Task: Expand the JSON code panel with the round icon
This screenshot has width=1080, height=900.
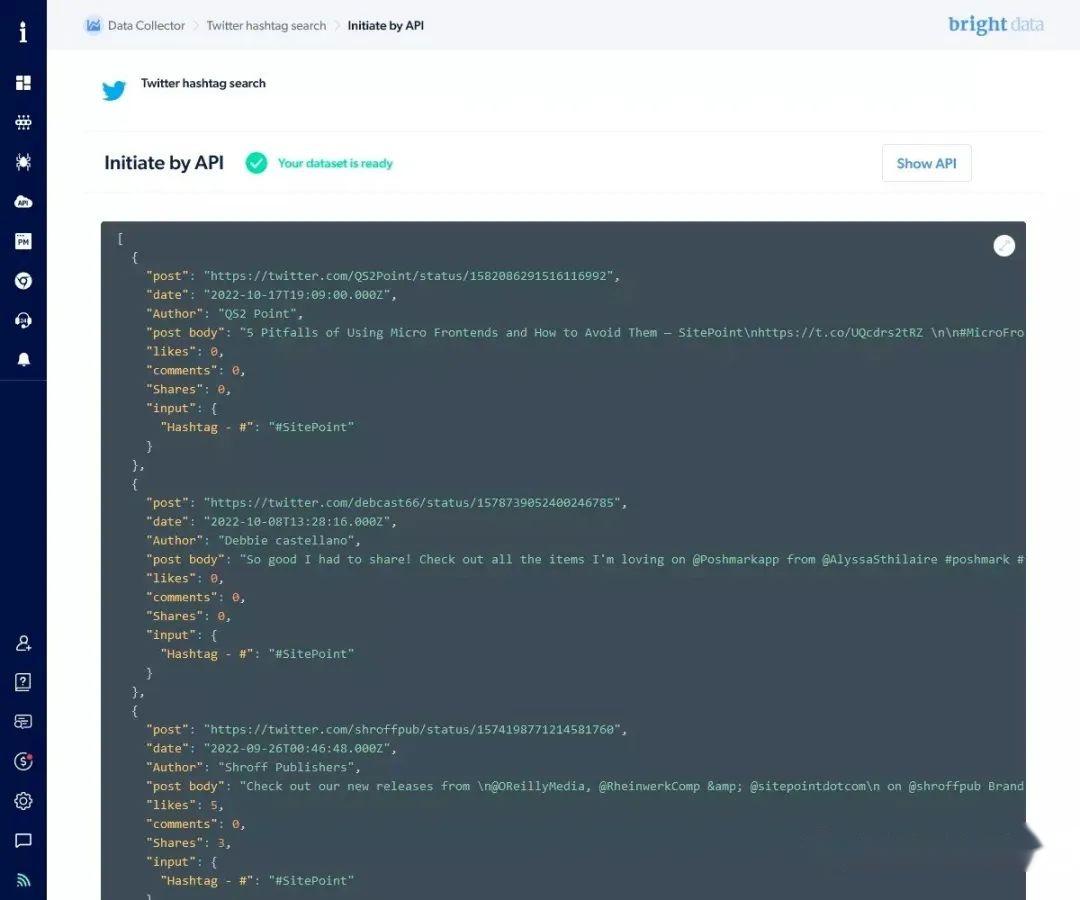Action: pos(1004,246)
